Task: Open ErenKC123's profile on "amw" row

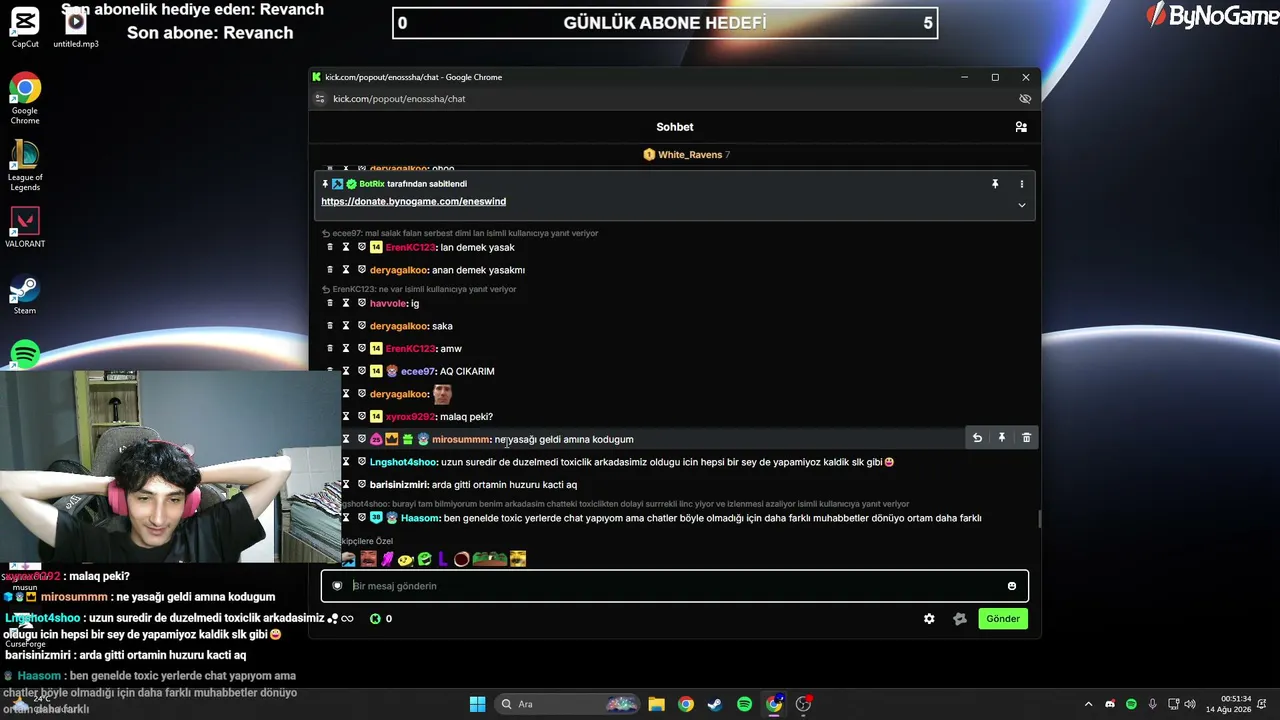Action: 410,348
